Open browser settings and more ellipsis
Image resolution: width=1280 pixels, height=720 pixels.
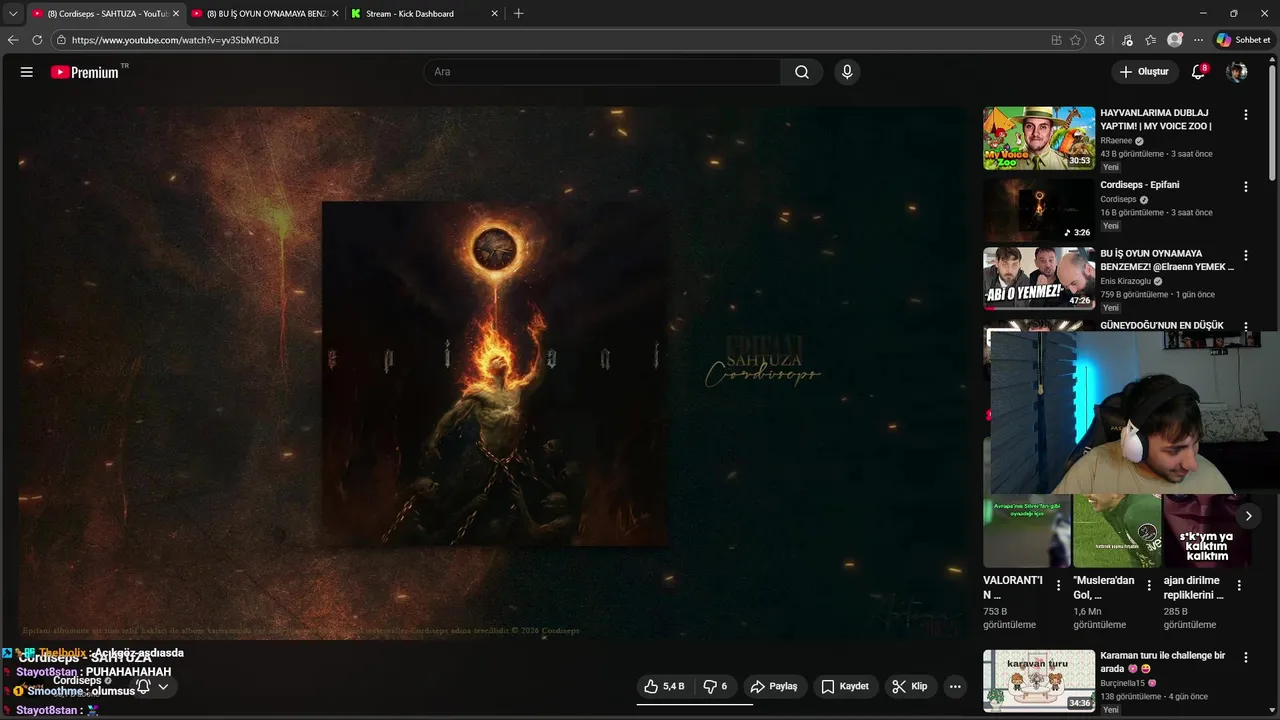click(x=1198, y=40)
